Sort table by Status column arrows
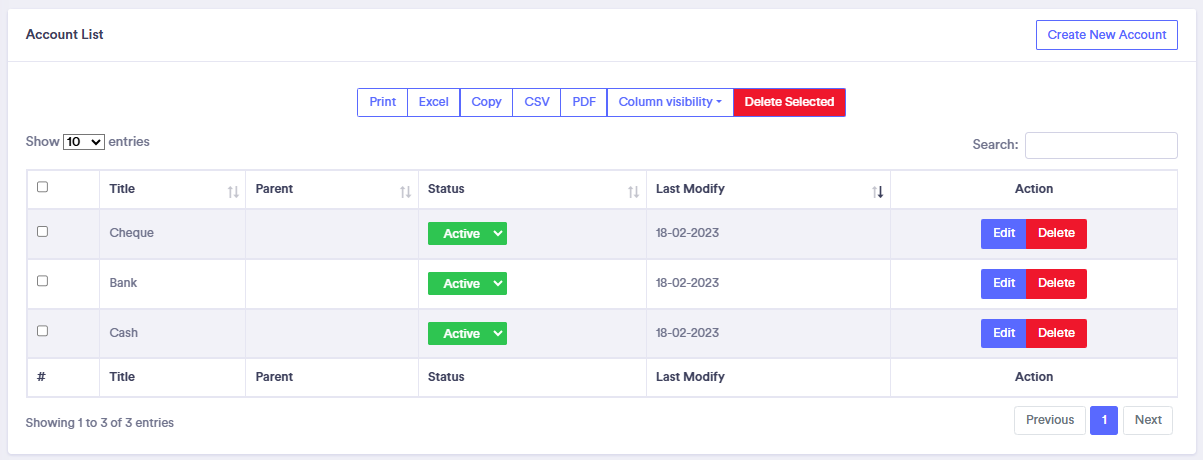The image size is (1203, 460). point(633,191)
